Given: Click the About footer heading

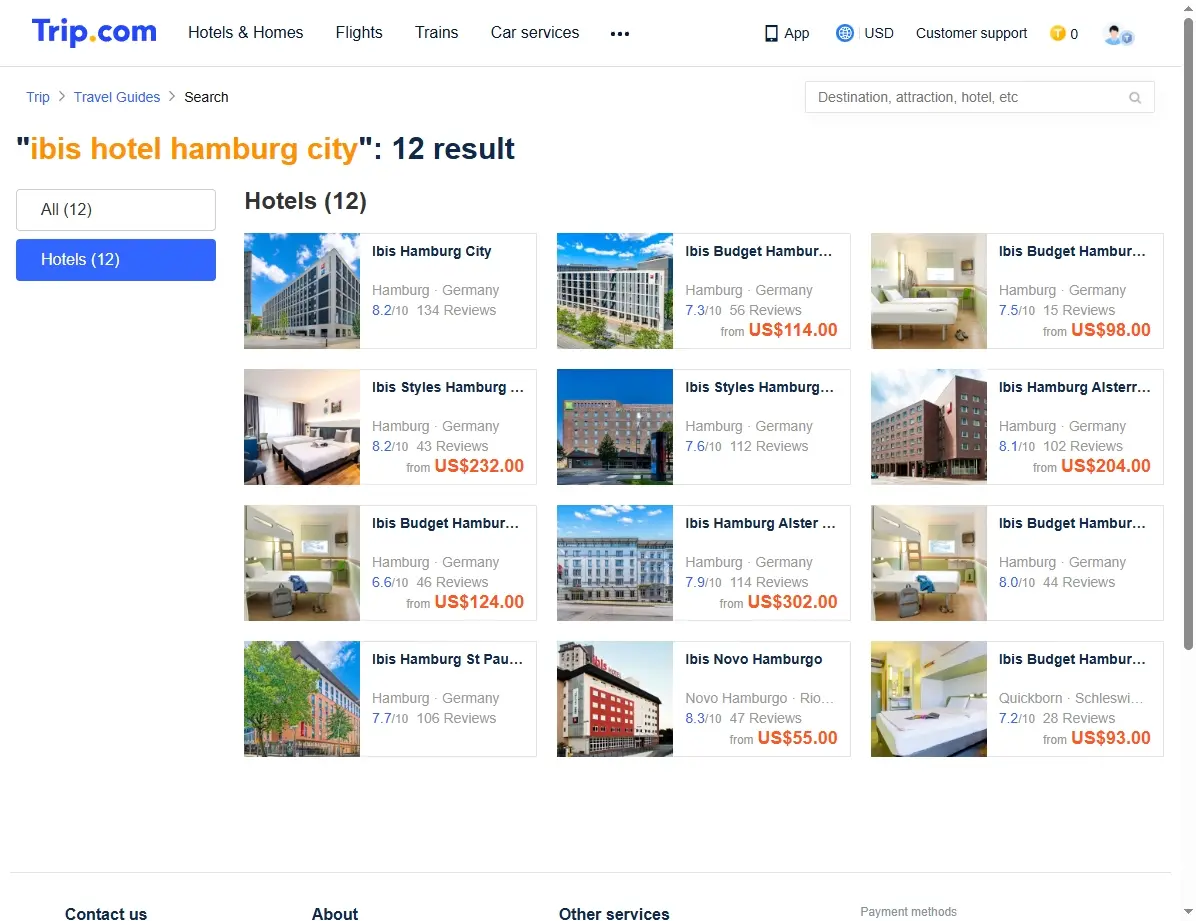Looking at the screenshot, I should click(335, 913).
